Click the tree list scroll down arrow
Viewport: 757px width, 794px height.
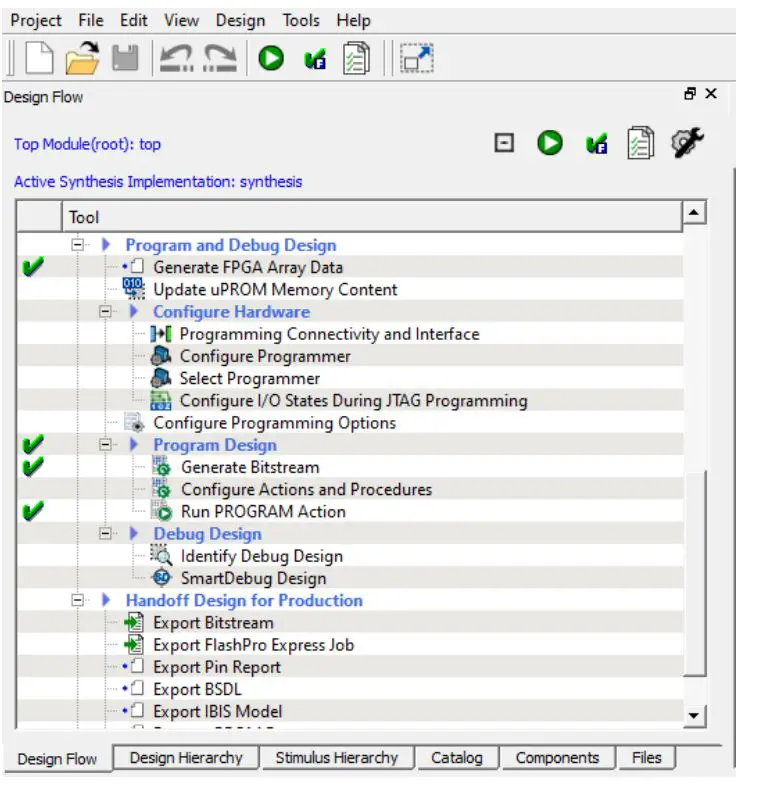pos(694,716)
